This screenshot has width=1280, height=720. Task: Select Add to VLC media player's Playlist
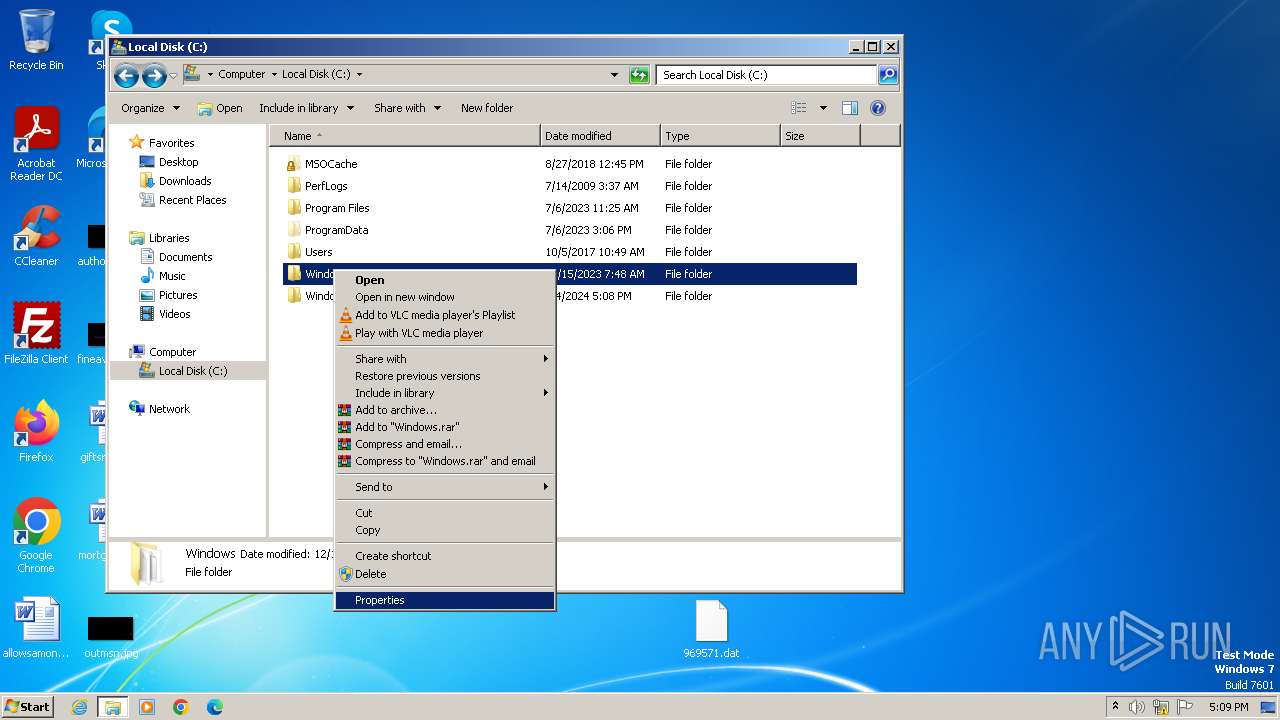coord(445,315)
